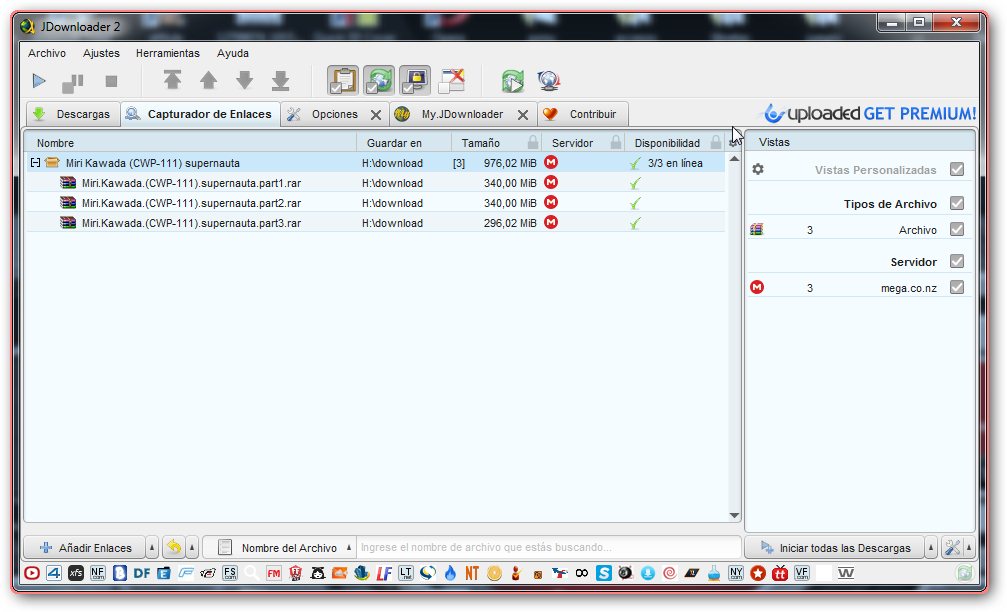Close the My.JDownloader tab
The height and width of the screenshot is (612, 1007).
(523, 115)
